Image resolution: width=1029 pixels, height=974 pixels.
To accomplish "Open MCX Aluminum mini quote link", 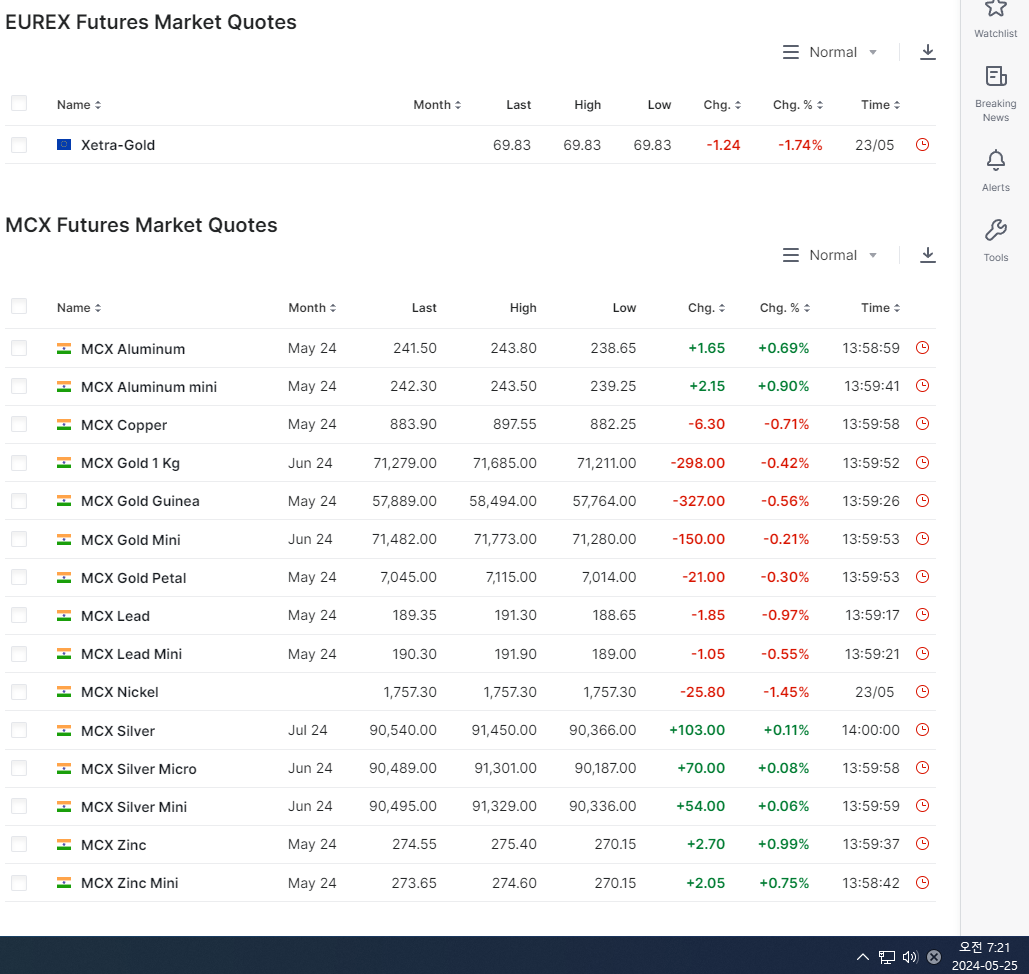I will (x=149, y=387).
